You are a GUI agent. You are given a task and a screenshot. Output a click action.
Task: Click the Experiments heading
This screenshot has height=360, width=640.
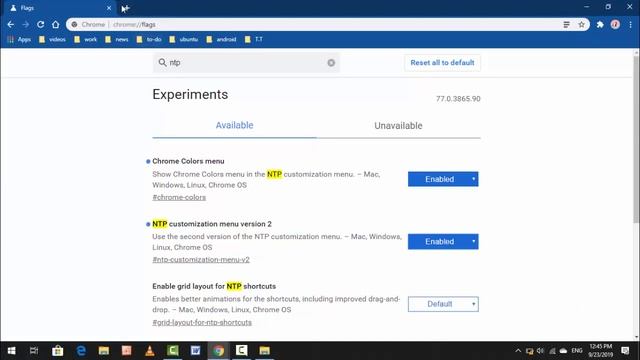pyautogui.click(x=190, y=94)
